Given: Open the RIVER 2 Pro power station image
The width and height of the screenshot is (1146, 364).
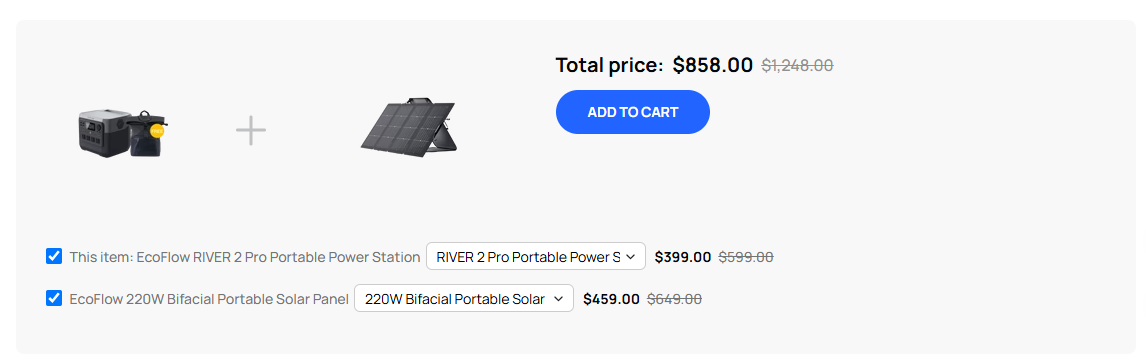Looking at the screenshot, I should click(124, 132).
